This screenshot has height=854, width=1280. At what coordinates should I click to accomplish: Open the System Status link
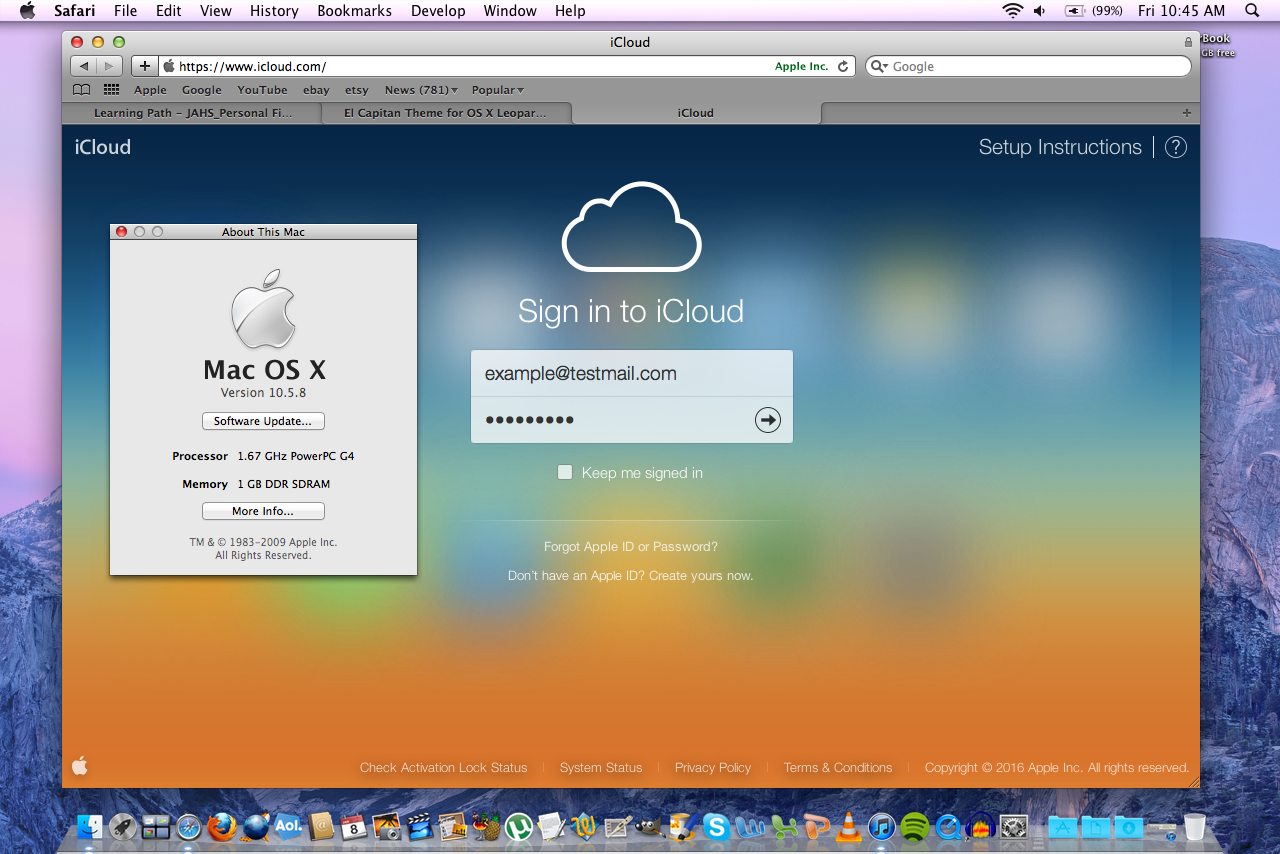pyautogui.click(x=601, y=768)
